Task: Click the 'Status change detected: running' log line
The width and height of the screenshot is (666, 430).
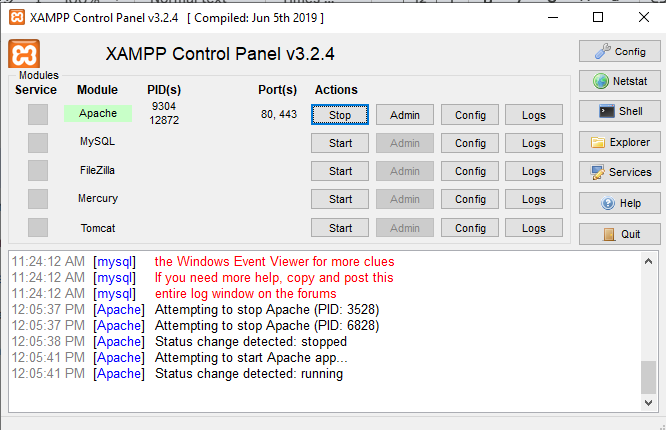Action: (249, 374)
